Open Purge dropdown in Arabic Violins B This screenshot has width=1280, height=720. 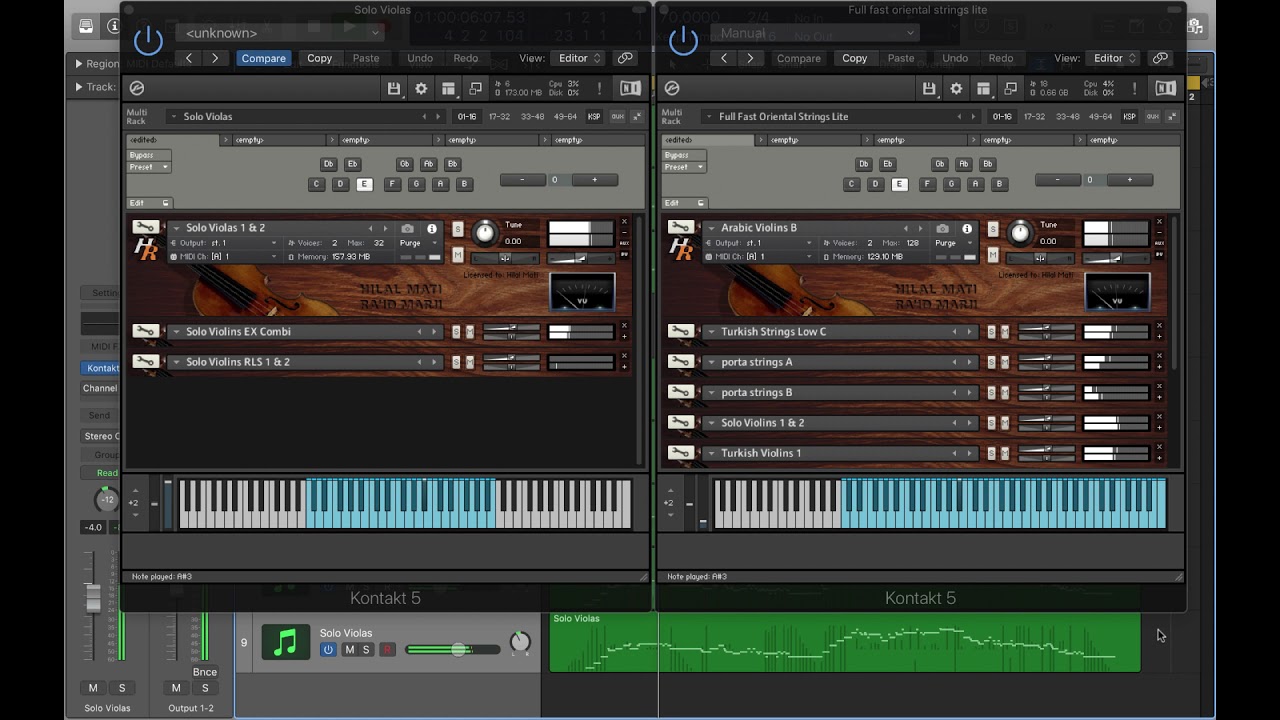[955, 243]
